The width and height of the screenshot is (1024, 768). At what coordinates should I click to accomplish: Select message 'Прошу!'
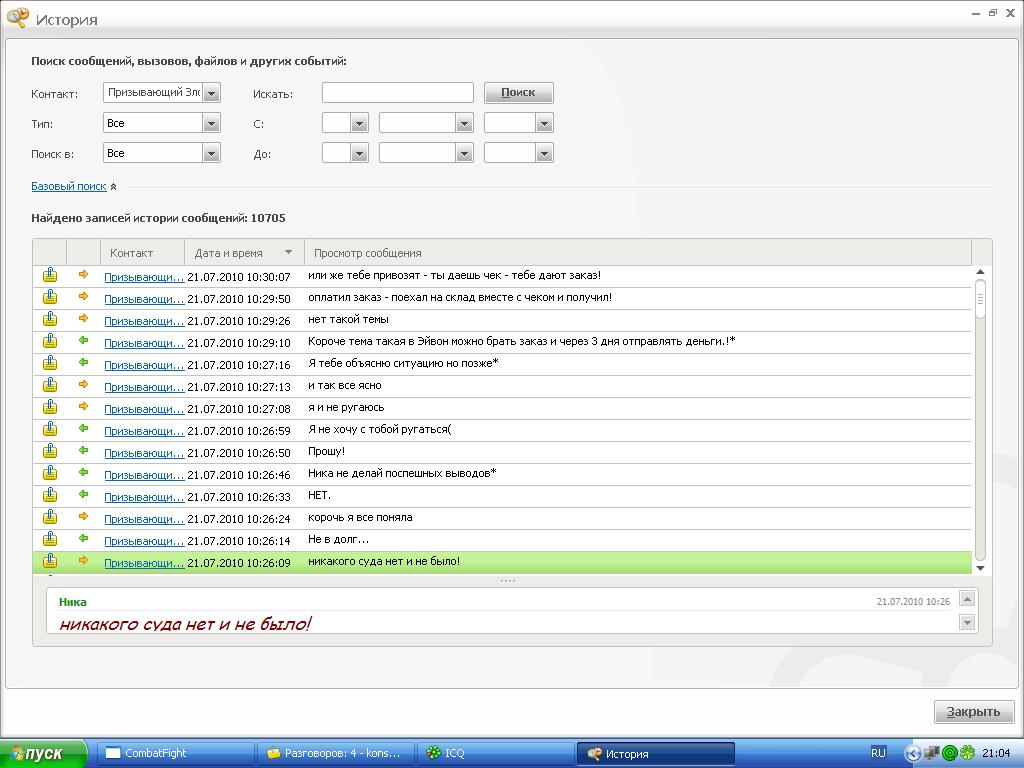(x=327, y=451)
